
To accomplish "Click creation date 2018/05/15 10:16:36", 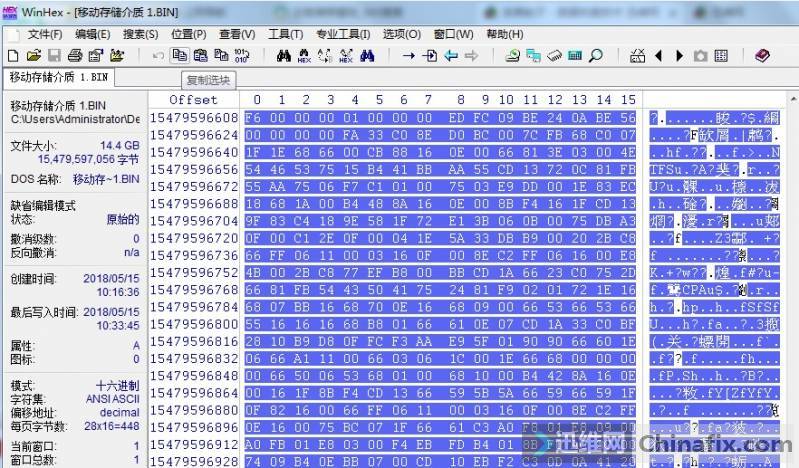I will (111, 285).
